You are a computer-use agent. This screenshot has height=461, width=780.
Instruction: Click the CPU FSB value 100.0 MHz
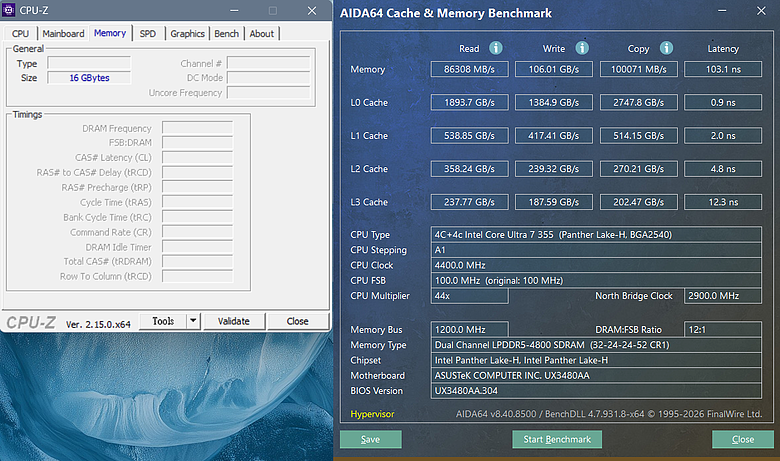596,280
